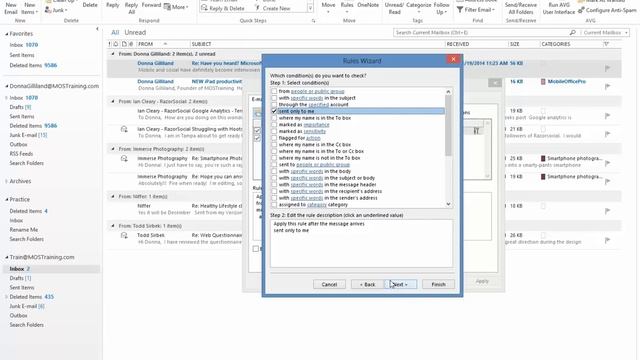Open 'specified' account link in conditions list

(x=318, y=104)
